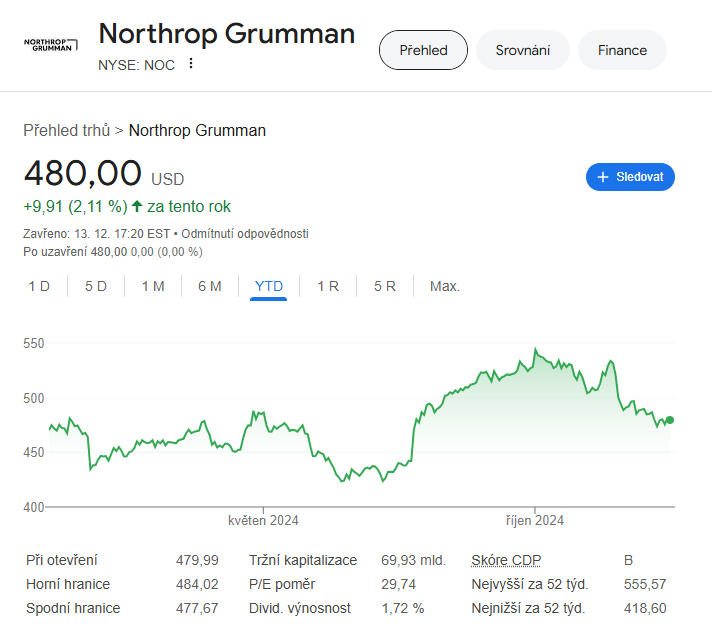Click the Nejvyšší za 52 týd. value 555,57
The width and height of the screenshot is (712, 631).
pos(645,584)
